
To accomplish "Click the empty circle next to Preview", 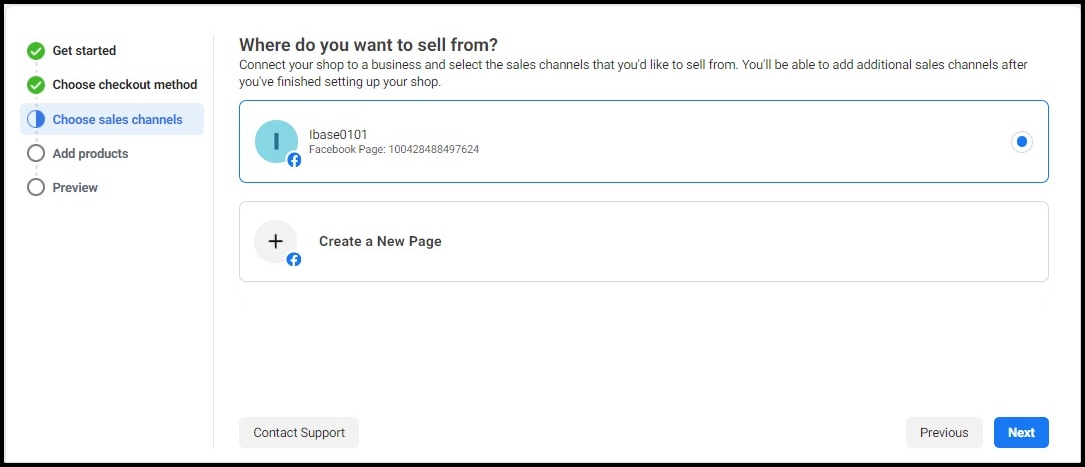I will click(36, 187).
